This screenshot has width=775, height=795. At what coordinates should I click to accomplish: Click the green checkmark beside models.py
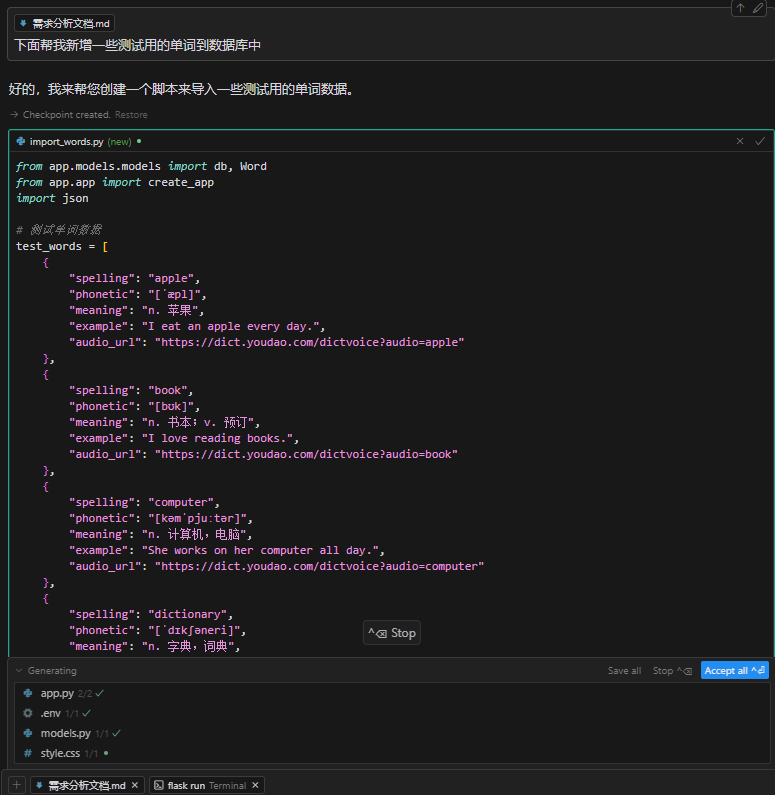coord(117,733)
